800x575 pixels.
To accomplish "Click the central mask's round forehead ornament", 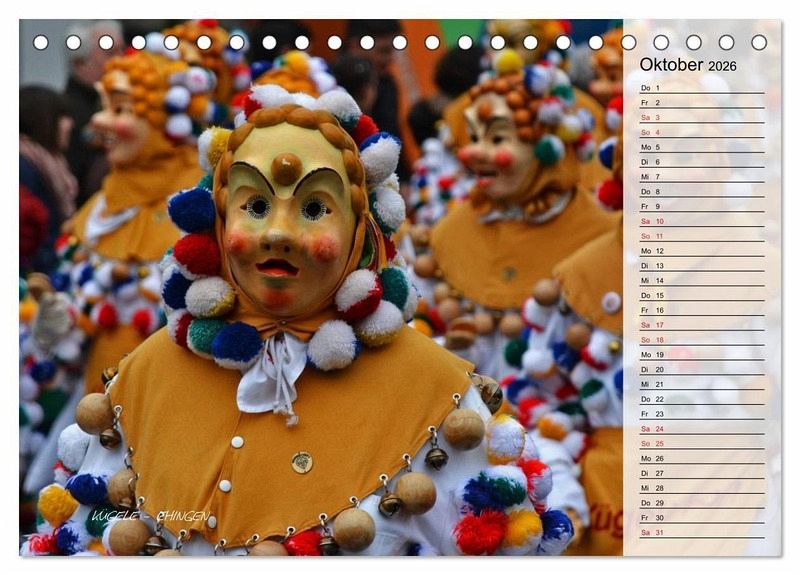I will 286,168.
